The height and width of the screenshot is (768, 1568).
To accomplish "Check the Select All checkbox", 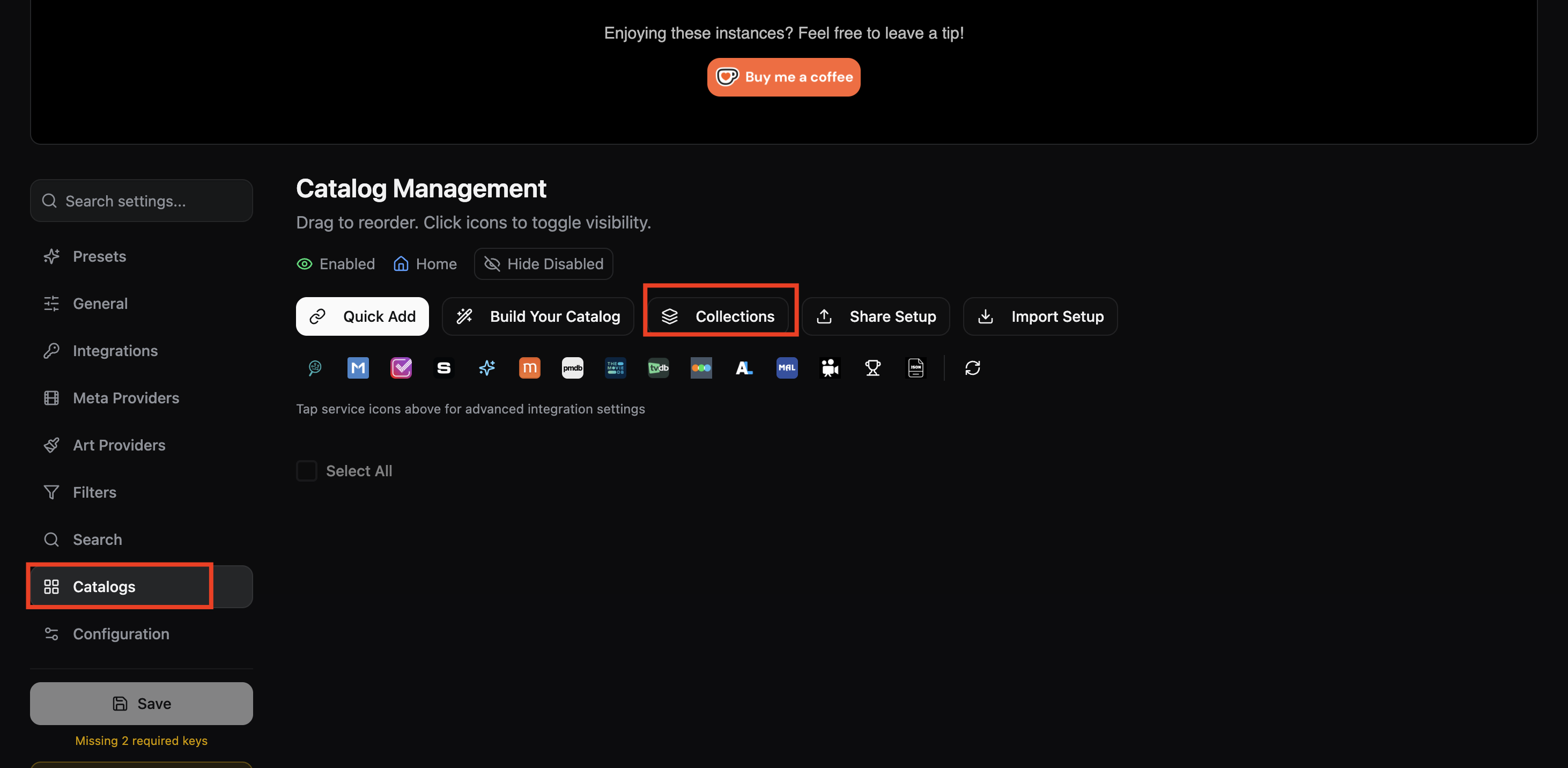I will click(x=306, y=470).
